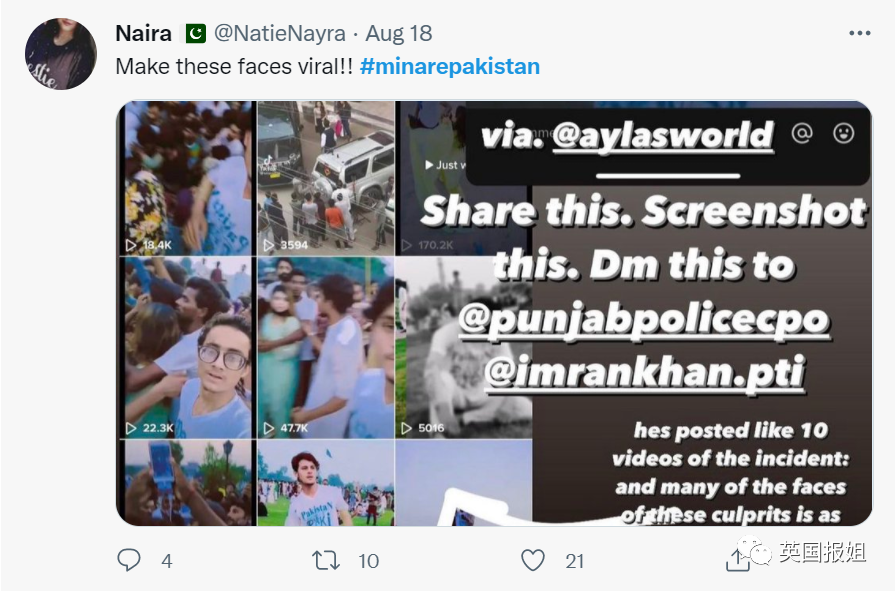Screen dimensions: 895x591
Task: Click the @punjabpolicecpo mention text
Action: point(644,320)
